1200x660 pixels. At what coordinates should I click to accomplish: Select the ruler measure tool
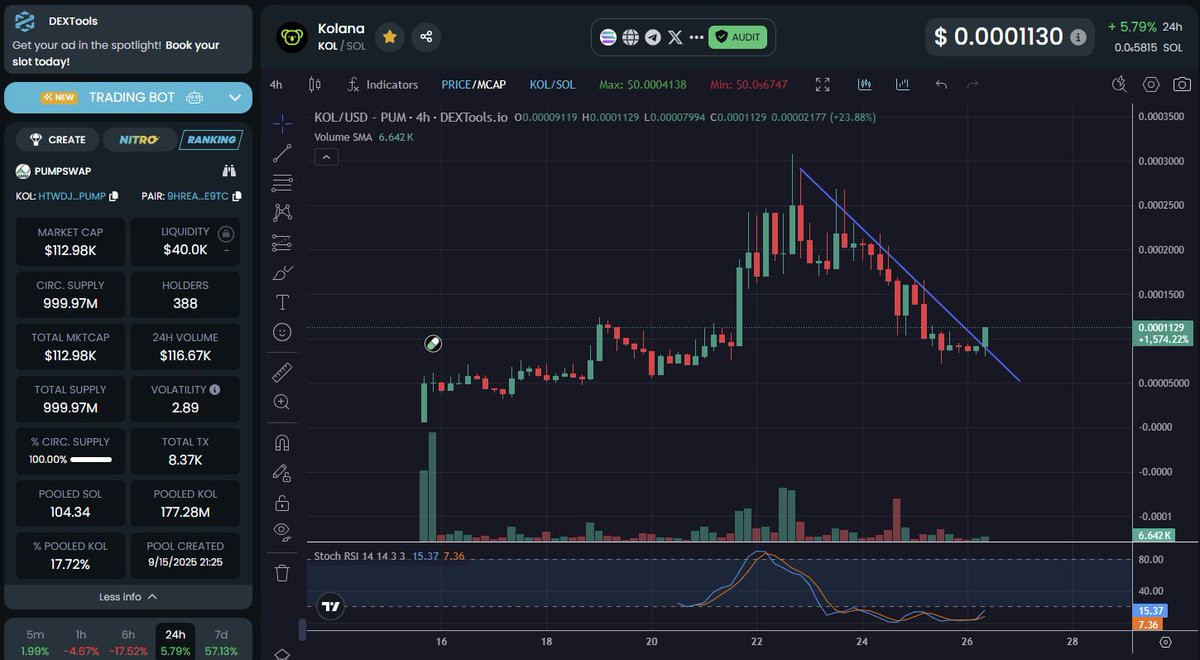[x=282, y=372]
